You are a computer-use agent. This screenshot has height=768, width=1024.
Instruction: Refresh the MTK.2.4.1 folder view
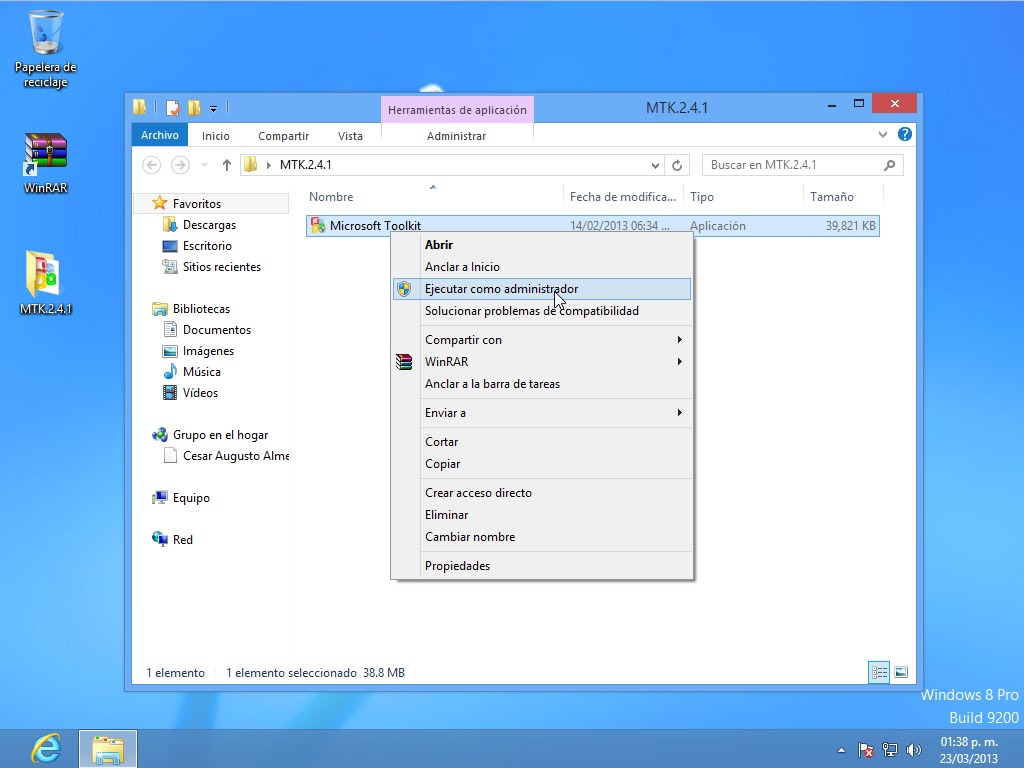pyautogui.click(x=677, y=165)
